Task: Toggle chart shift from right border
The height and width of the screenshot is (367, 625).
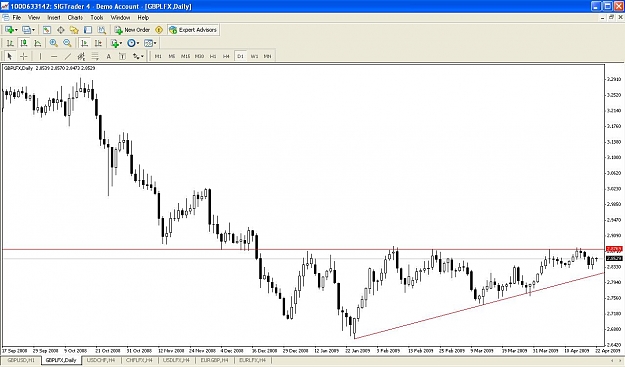Action: point(98,43)
